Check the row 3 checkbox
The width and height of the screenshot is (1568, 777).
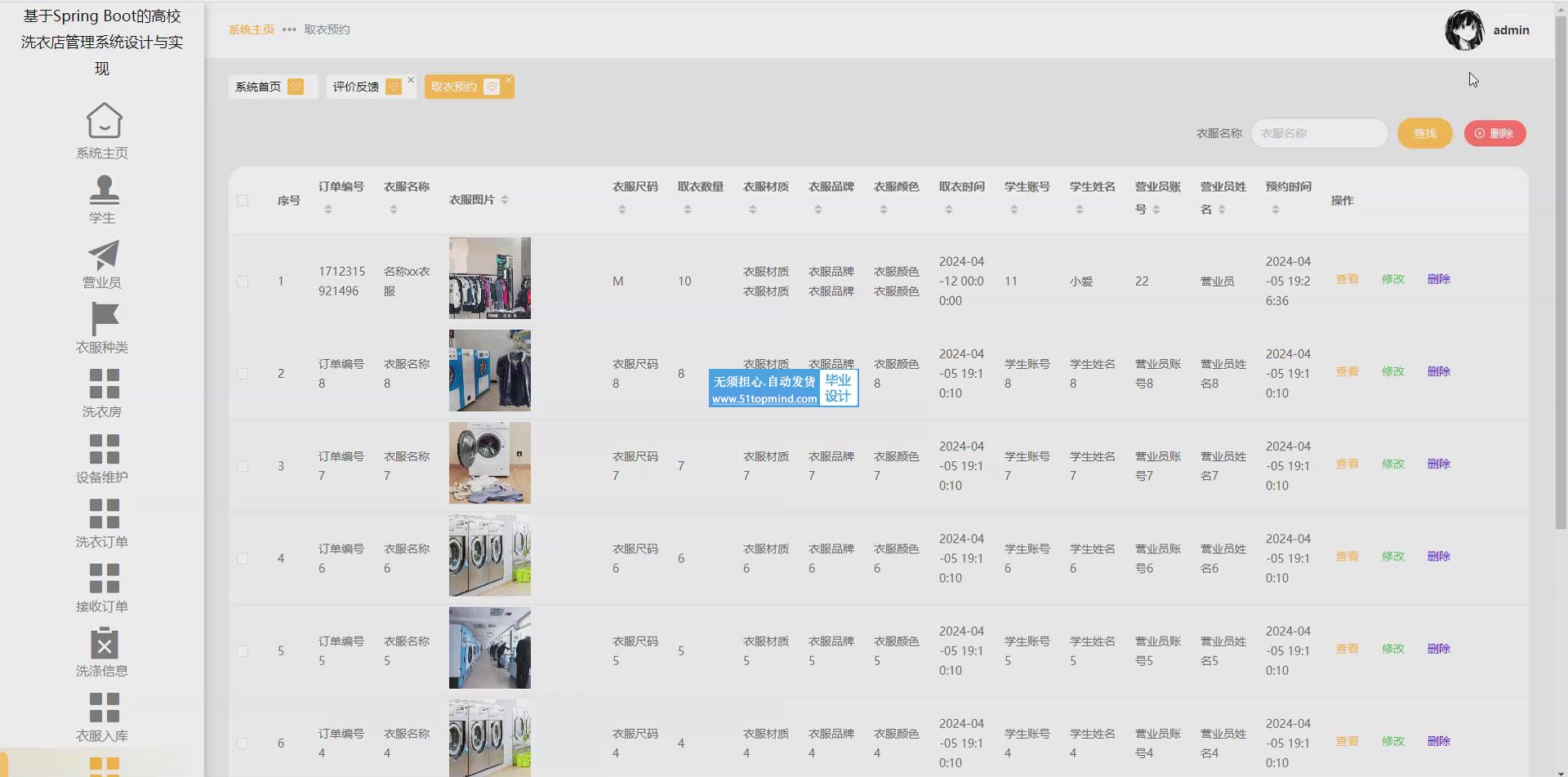click(243, 466)
